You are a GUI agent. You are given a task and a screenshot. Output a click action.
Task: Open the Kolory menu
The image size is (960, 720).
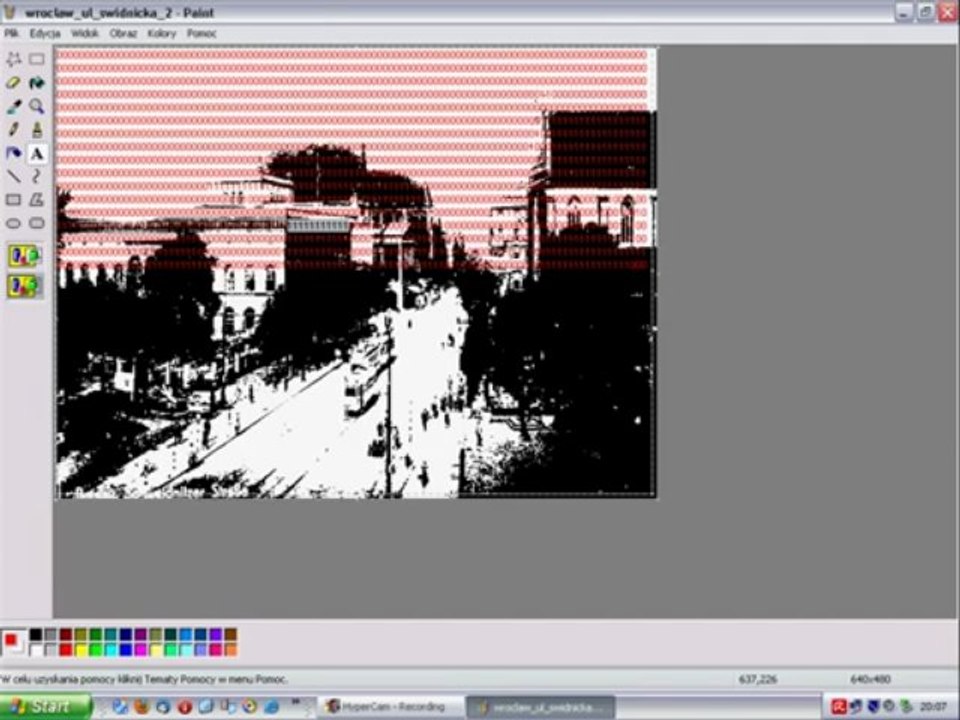tap(162, 33)
